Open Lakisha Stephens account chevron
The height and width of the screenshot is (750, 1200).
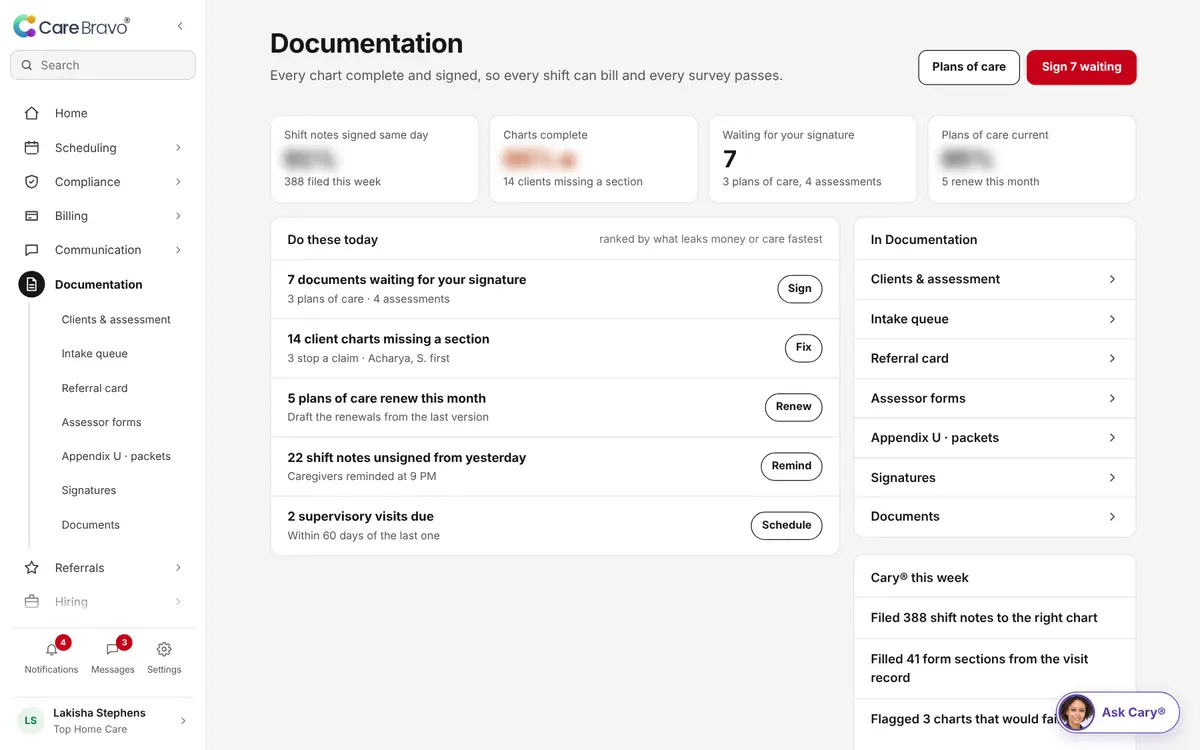[182, 720]
